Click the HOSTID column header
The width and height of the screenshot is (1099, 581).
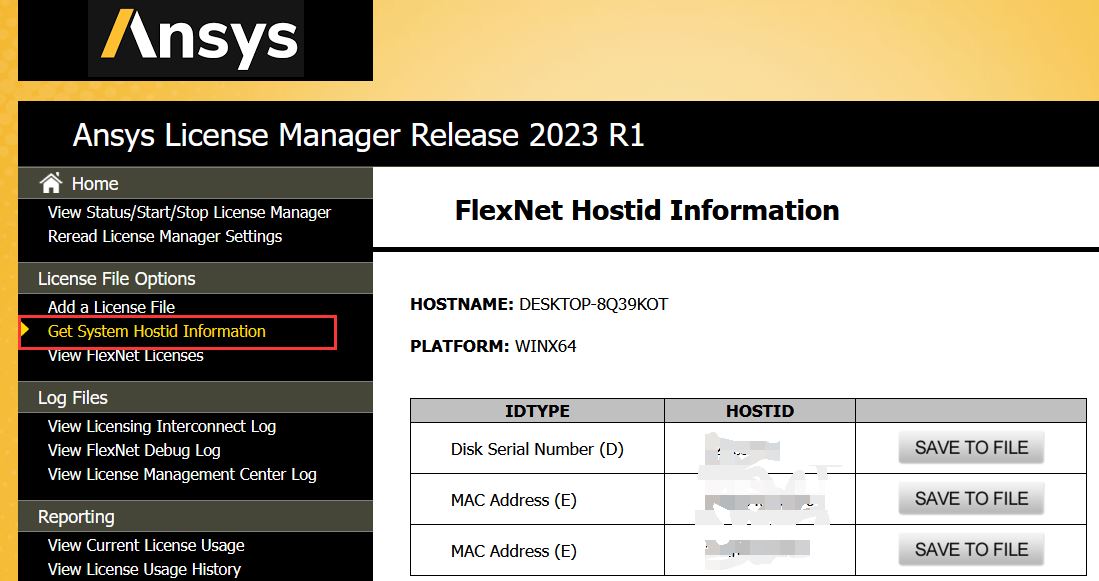(x=760, y=411)
